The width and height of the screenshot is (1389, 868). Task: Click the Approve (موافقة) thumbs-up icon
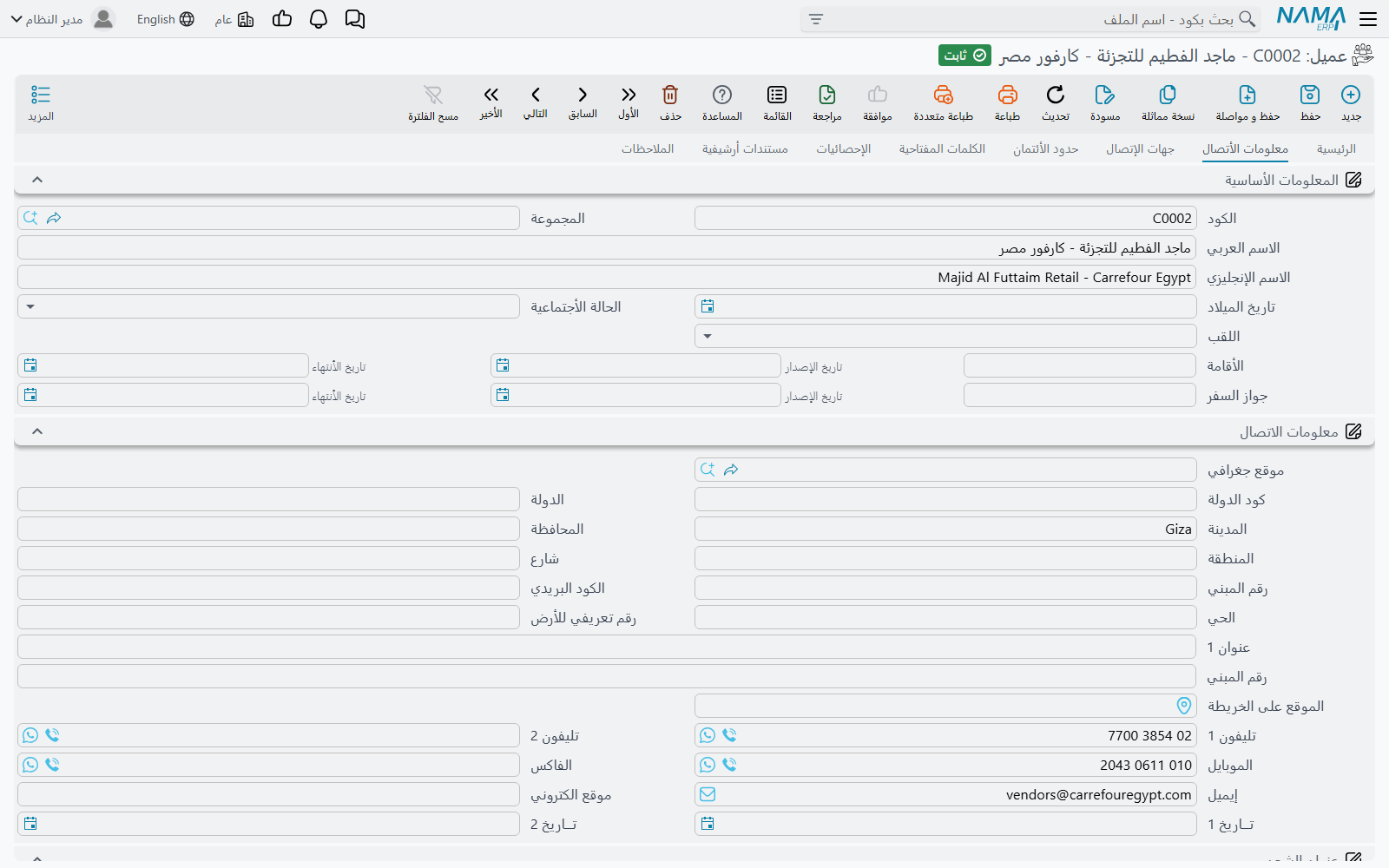tap(878, 95)
